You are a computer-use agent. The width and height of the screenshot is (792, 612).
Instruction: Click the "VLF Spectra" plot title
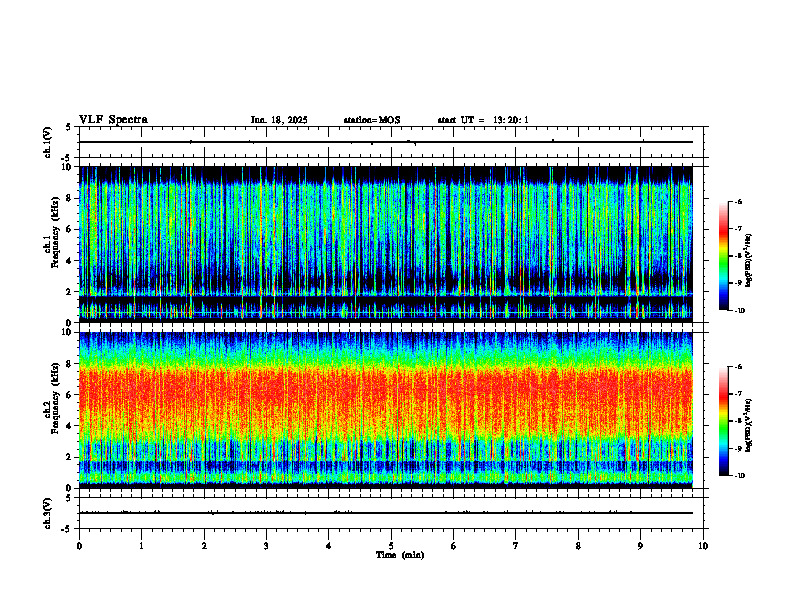click(x=113, y=120)
